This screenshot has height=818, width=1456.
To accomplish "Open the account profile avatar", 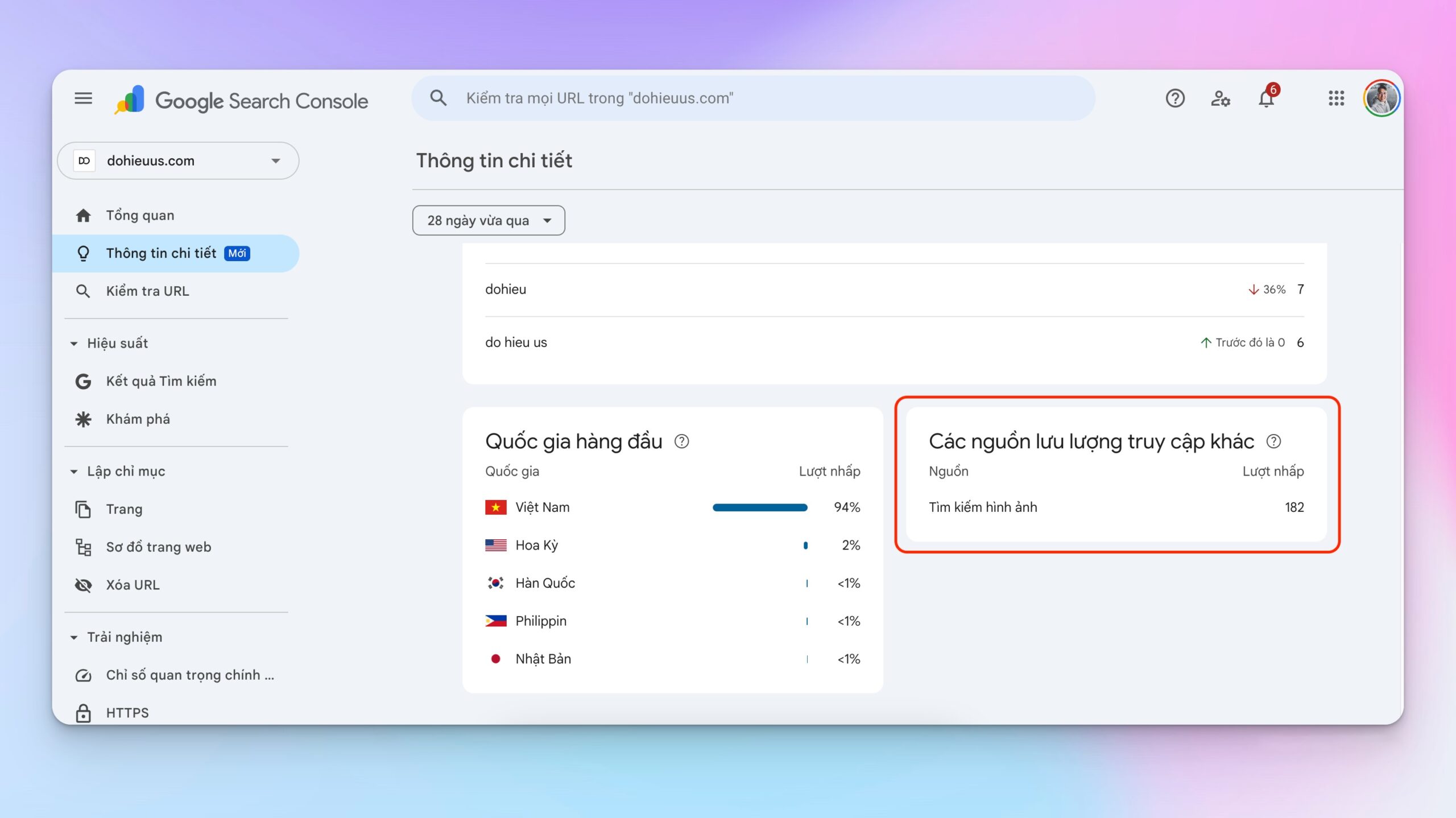I will pos(1381,98).
